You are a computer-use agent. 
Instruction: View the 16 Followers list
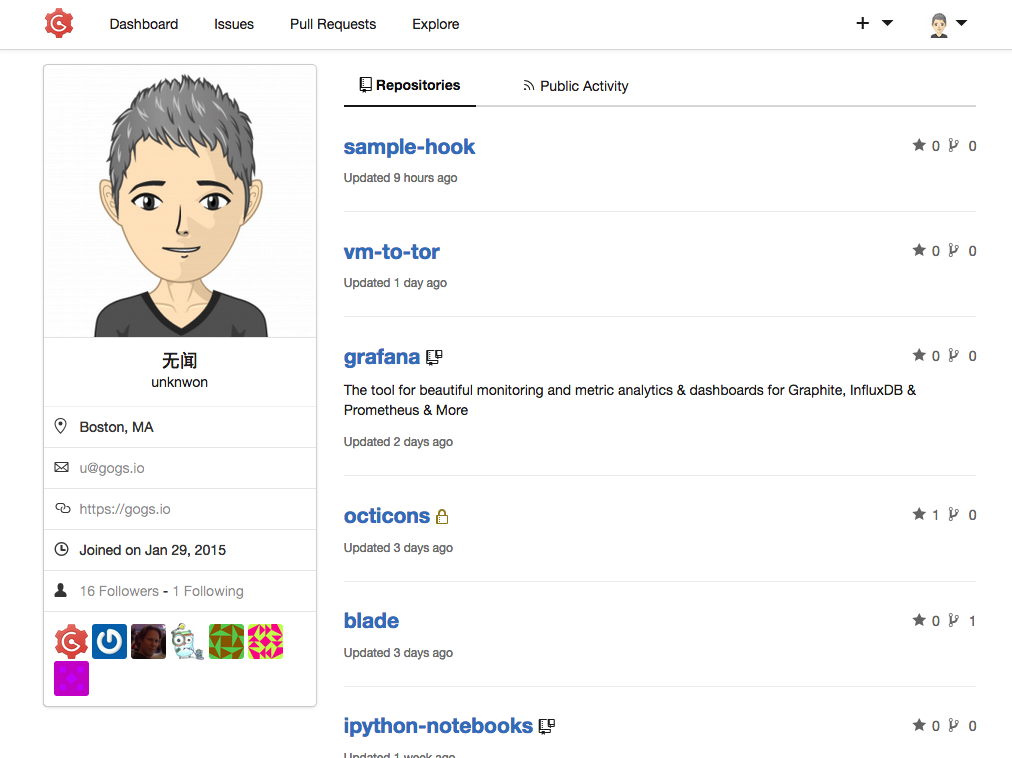coord(119,591)
